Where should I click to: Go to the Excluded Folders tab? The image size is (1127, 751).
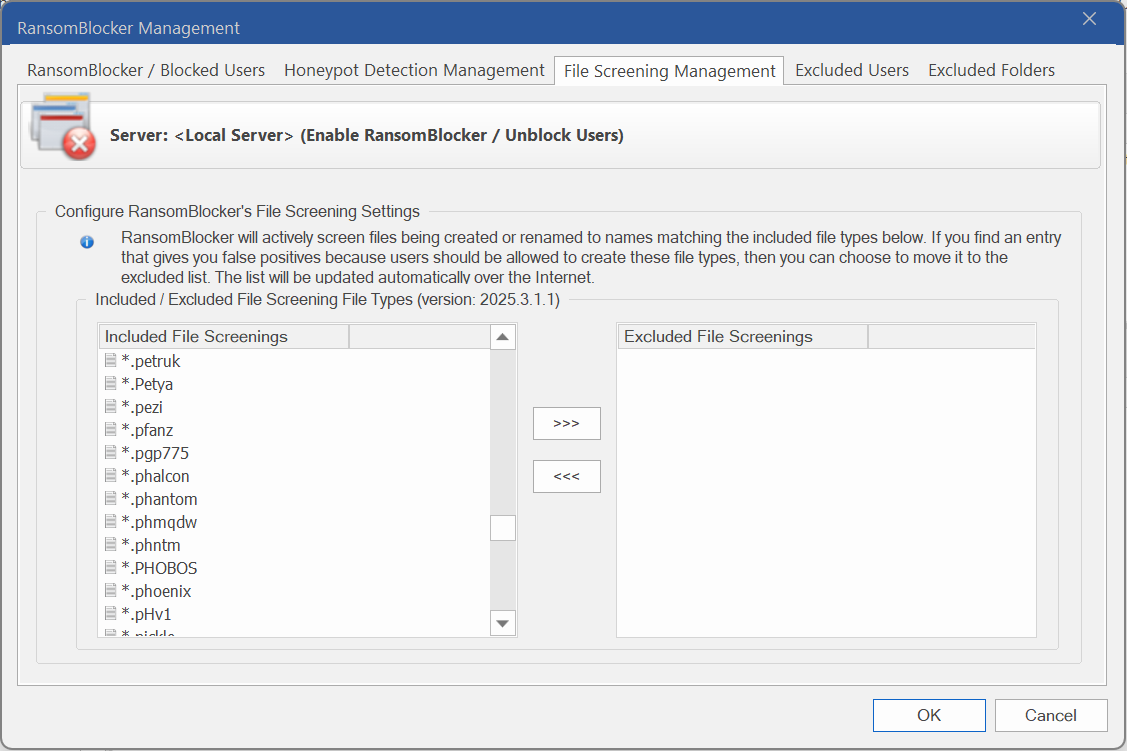point(991,70)
